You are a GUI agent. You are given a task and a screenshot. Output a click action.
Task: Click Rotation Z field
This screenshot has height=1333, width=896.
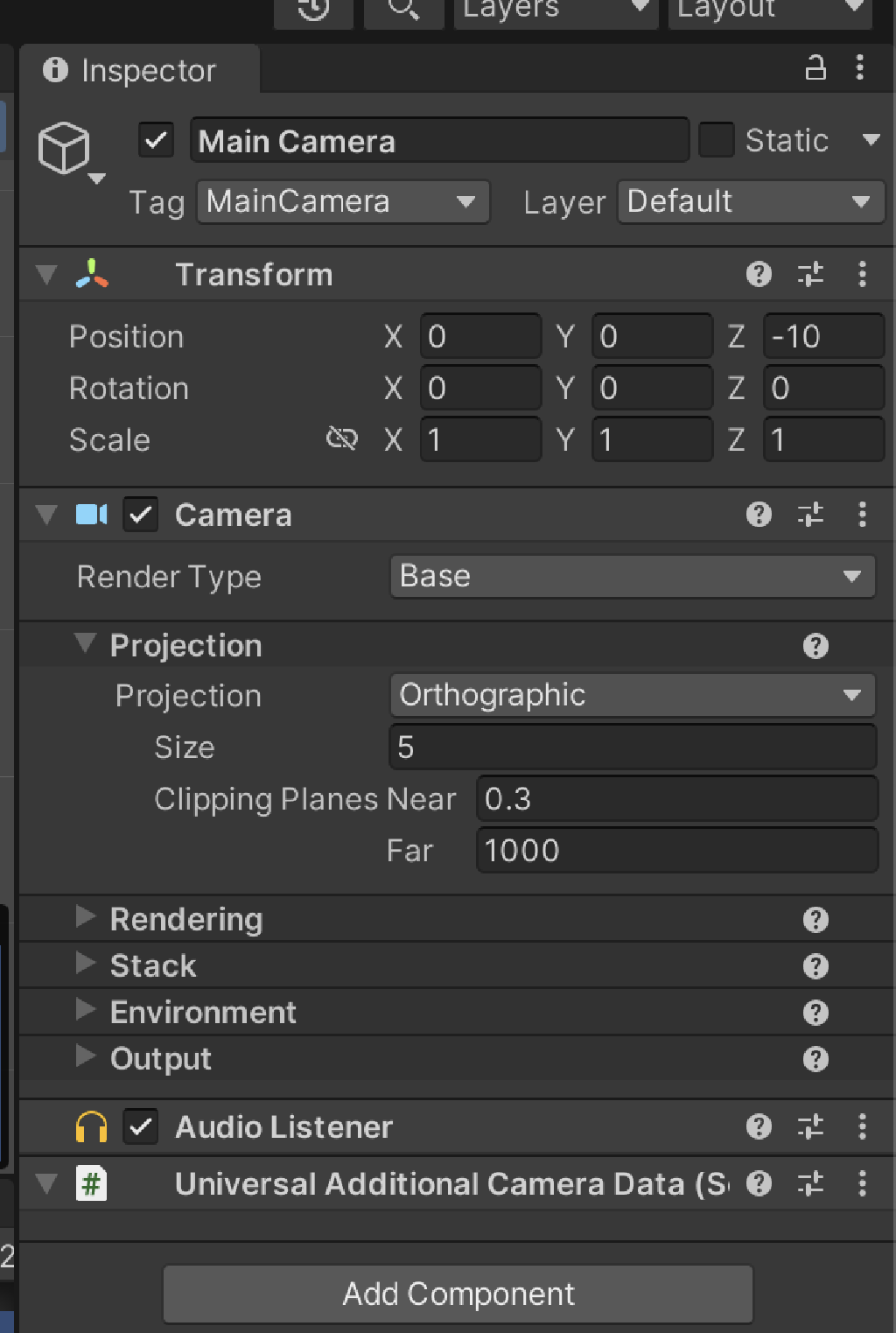click(823, 388)
